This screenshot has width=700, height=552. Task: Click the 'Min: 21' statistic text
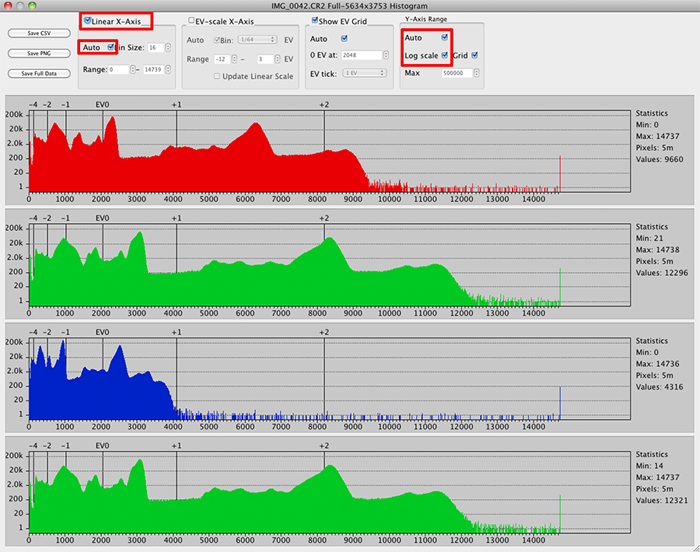[650, 238]
